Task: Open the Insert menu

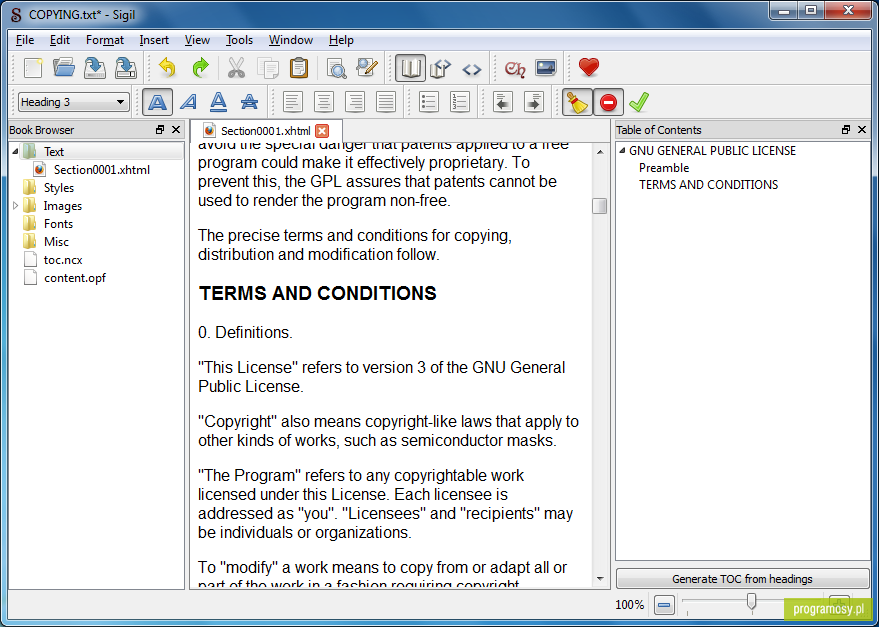Action: (x=154, y=40)
